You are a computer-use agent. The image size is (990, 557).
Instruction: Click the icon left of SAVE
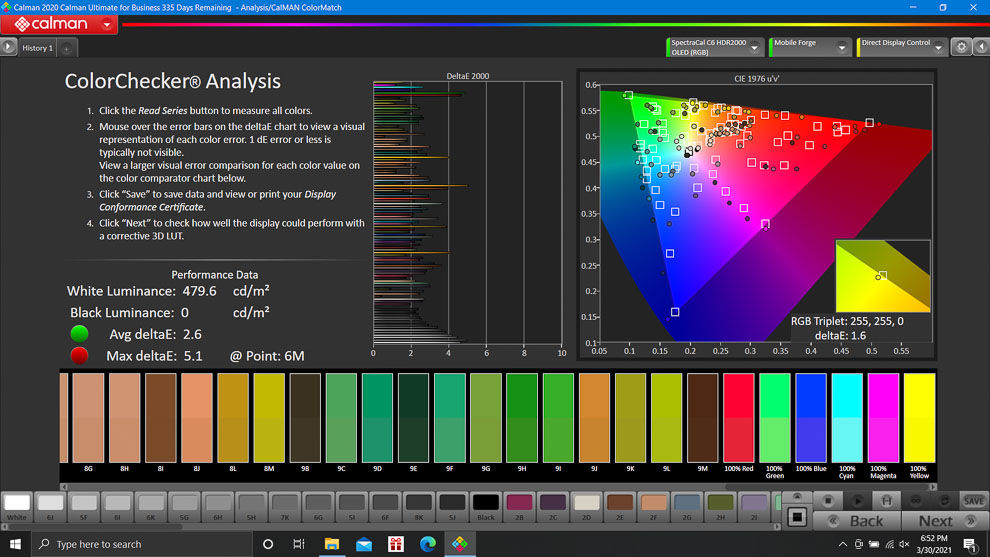pyautogui.click(x=944, y=501)
